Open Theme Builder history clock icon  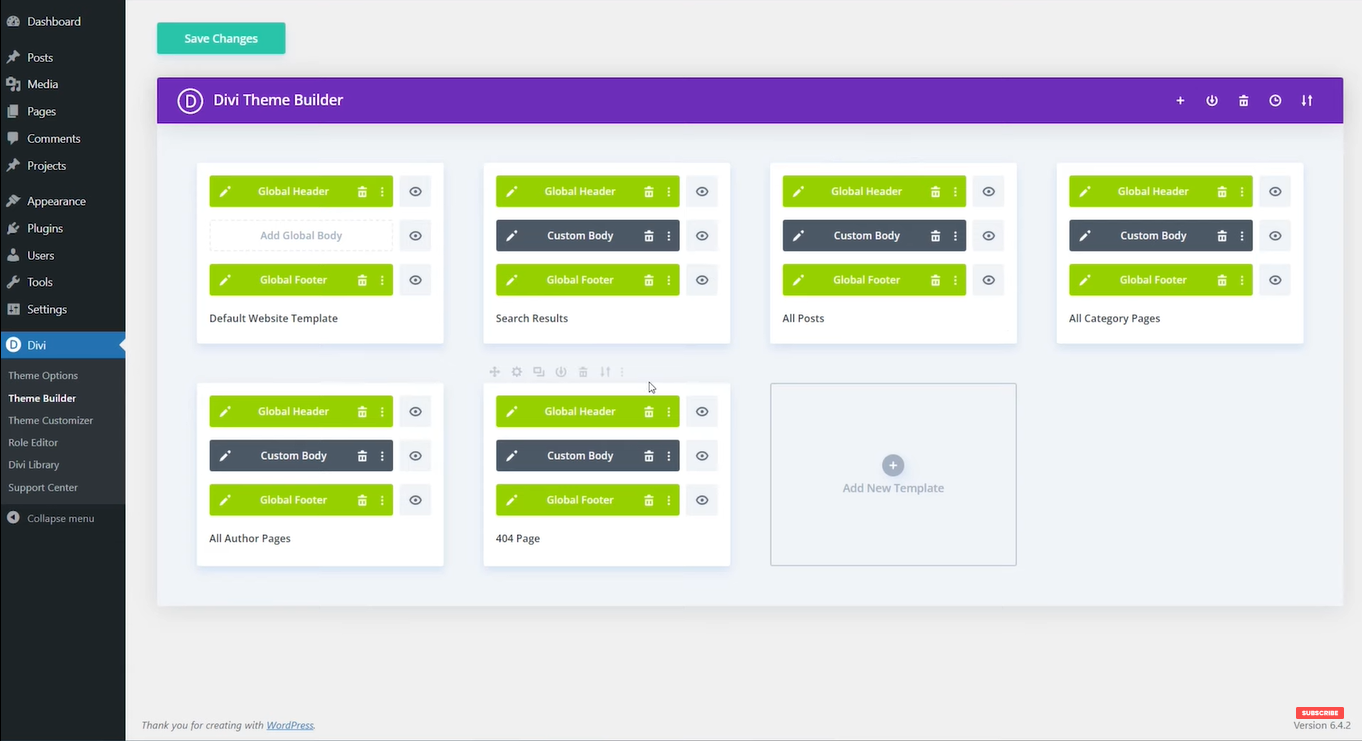1275,101
